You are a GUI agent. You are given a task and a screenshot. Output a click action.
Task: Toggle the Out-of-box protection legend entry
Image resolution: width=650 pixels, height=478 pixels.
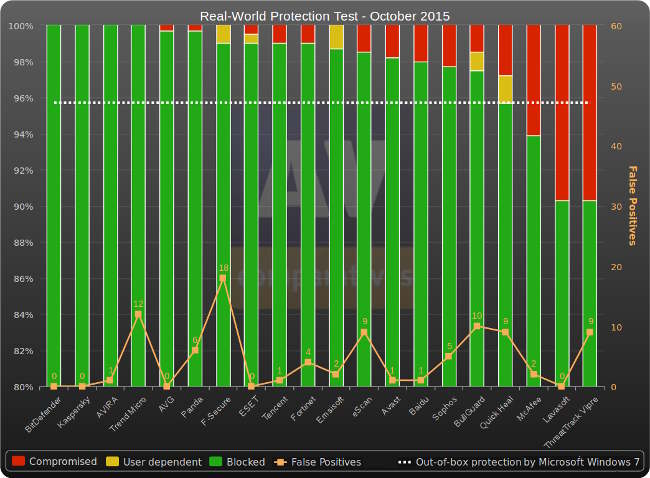tap(517, 462)
